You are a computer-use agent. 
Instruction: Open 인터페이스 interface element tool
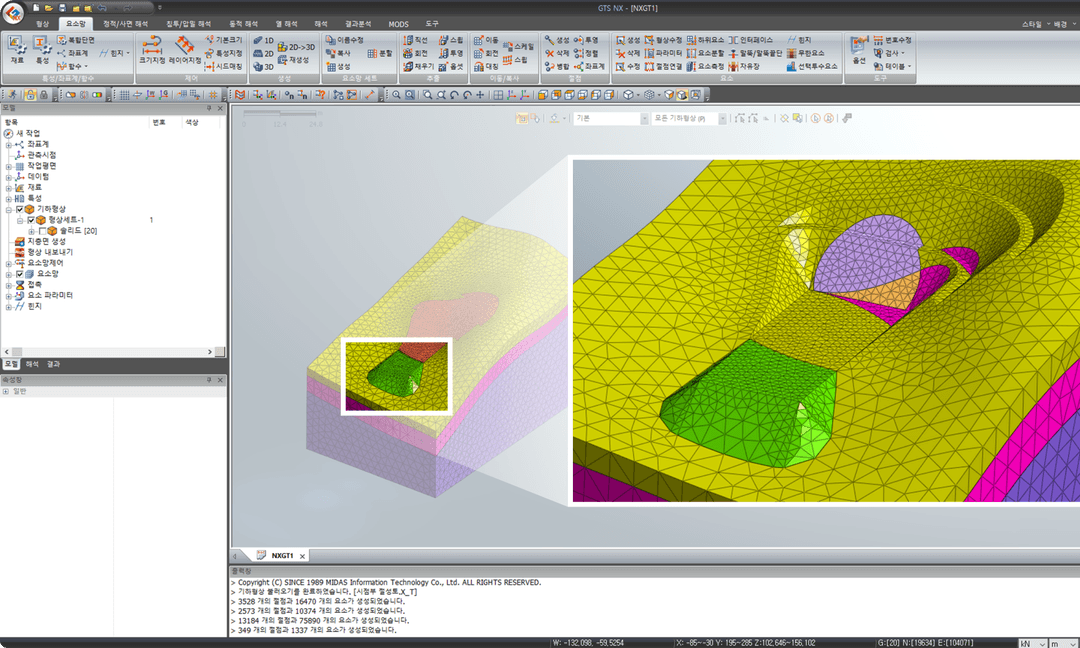(x=751, y=40)
